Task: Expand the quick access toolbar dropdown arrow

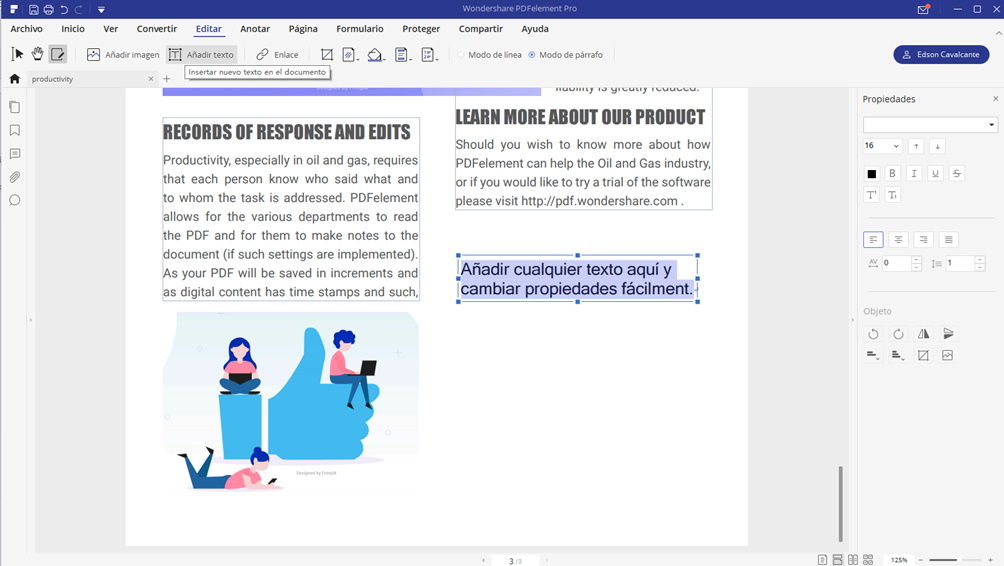Action: point(101,10)
